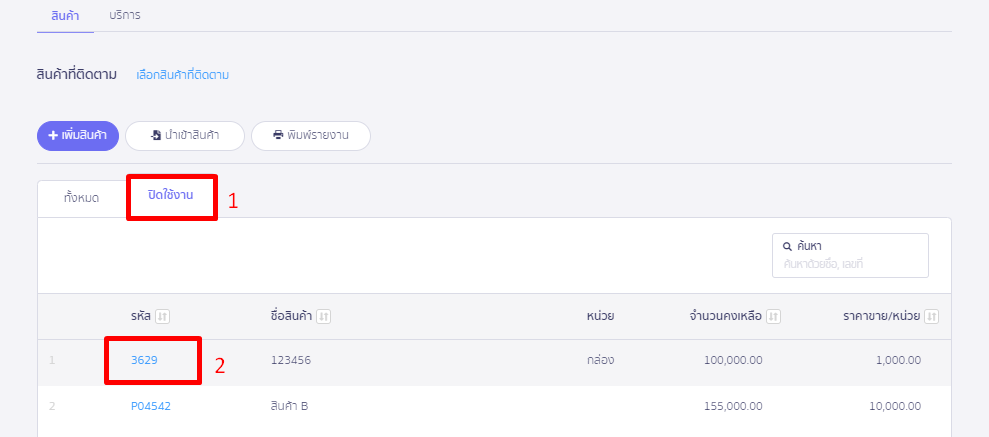Viewport: 989px width, 437px height.
Task: Click the search magnifier icon
Action: [x=787, y=246]
